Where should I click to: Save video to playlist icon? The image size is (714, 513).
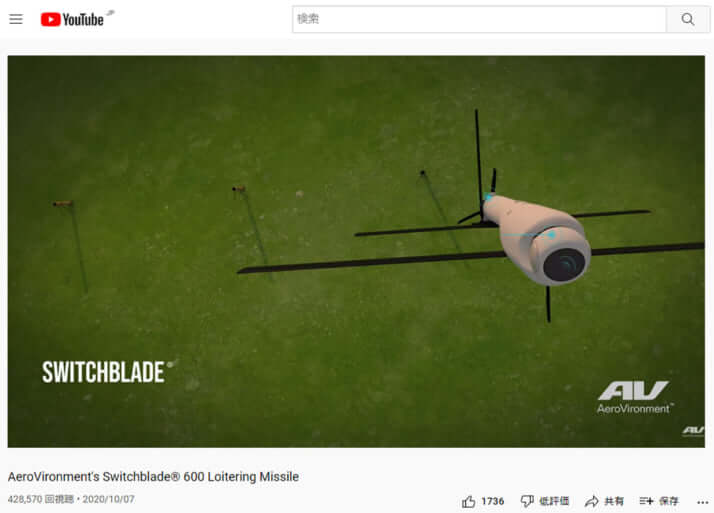(646, 501)
